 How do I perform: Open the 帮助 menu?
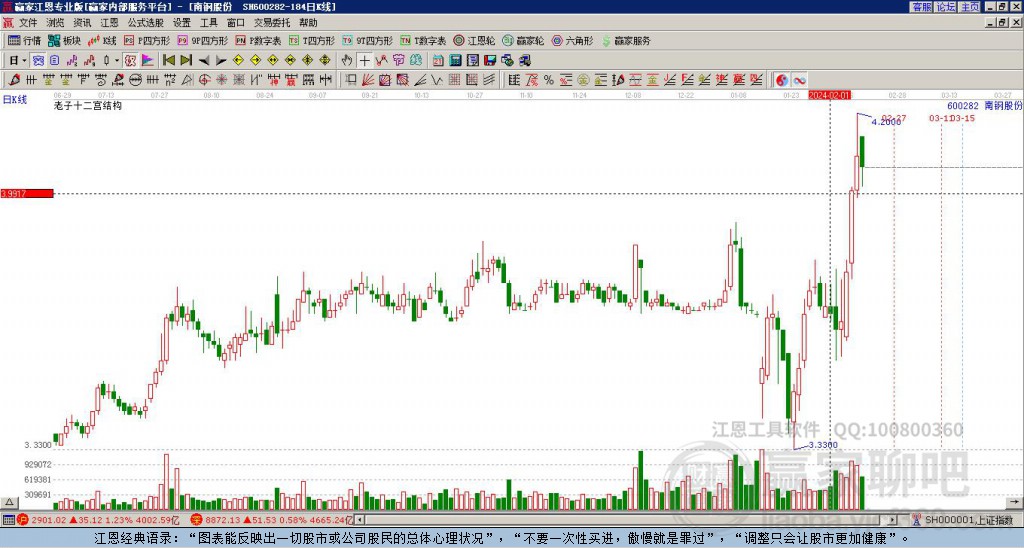[x=308, y=23]
